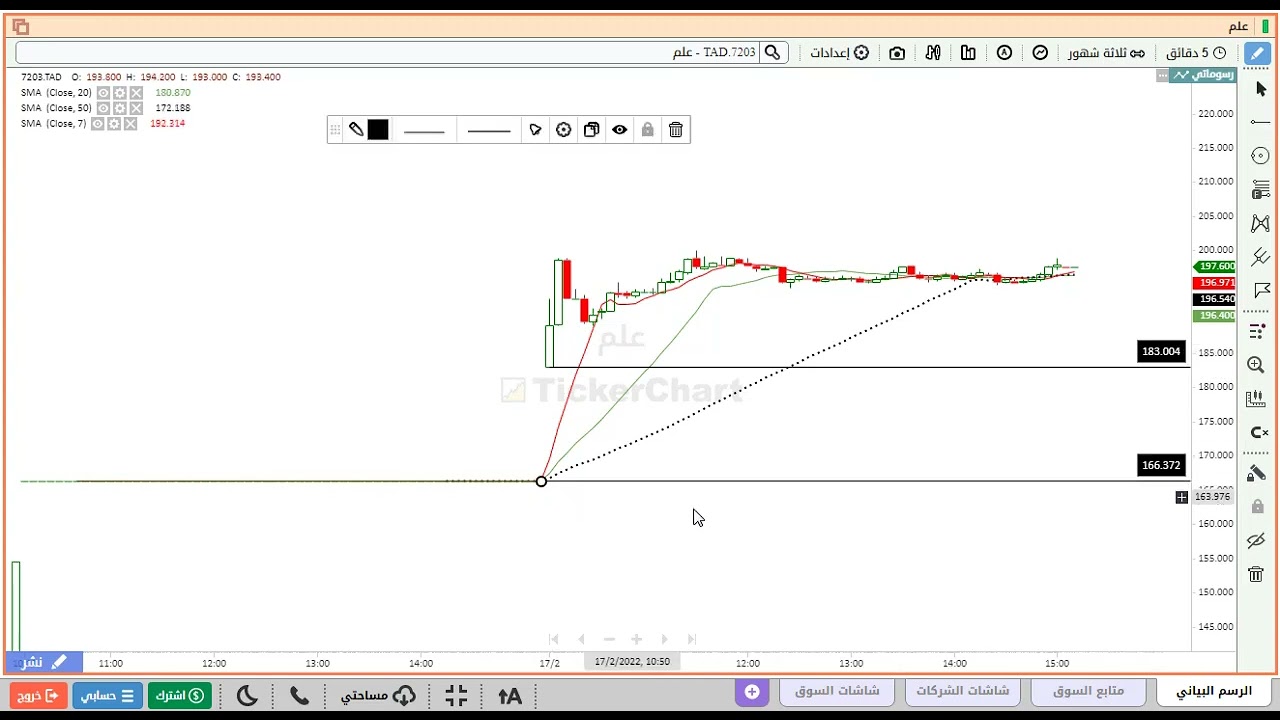The height and width of the screenshot is (720, 1280).
Task: Click the نشر publish button
Action: click(45, 662)
